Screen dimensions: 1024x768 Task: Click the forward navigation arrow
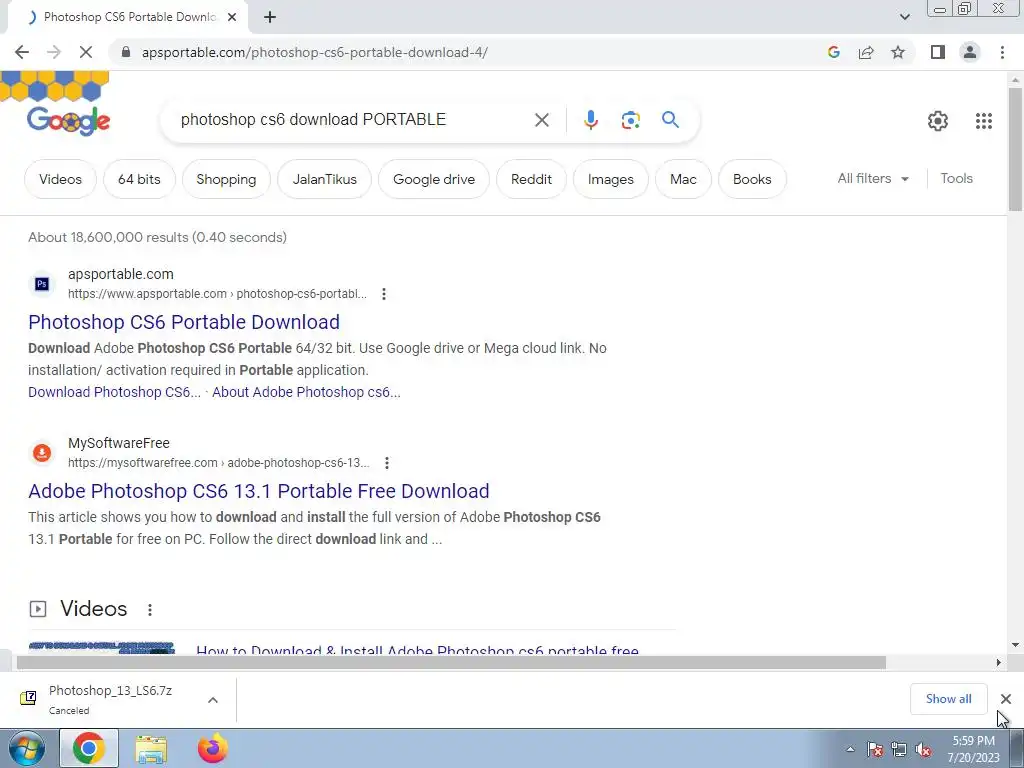[x=54, y=52]
